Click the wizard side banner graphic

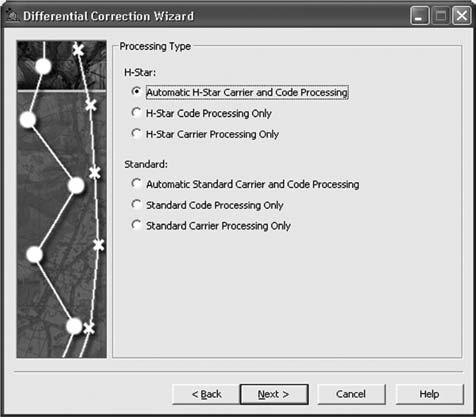tap(62, 199)
